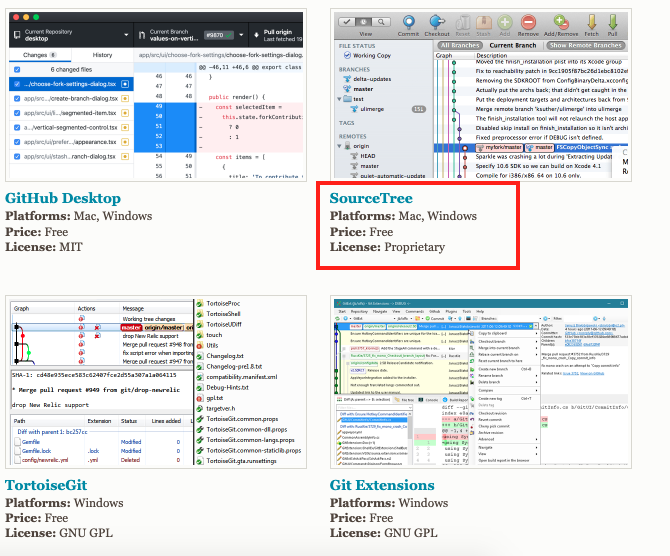Open the Current Repository dropdown in GitHub Desktop
The width and height of the screenshot is (670, 556).
tap(71, 35)
